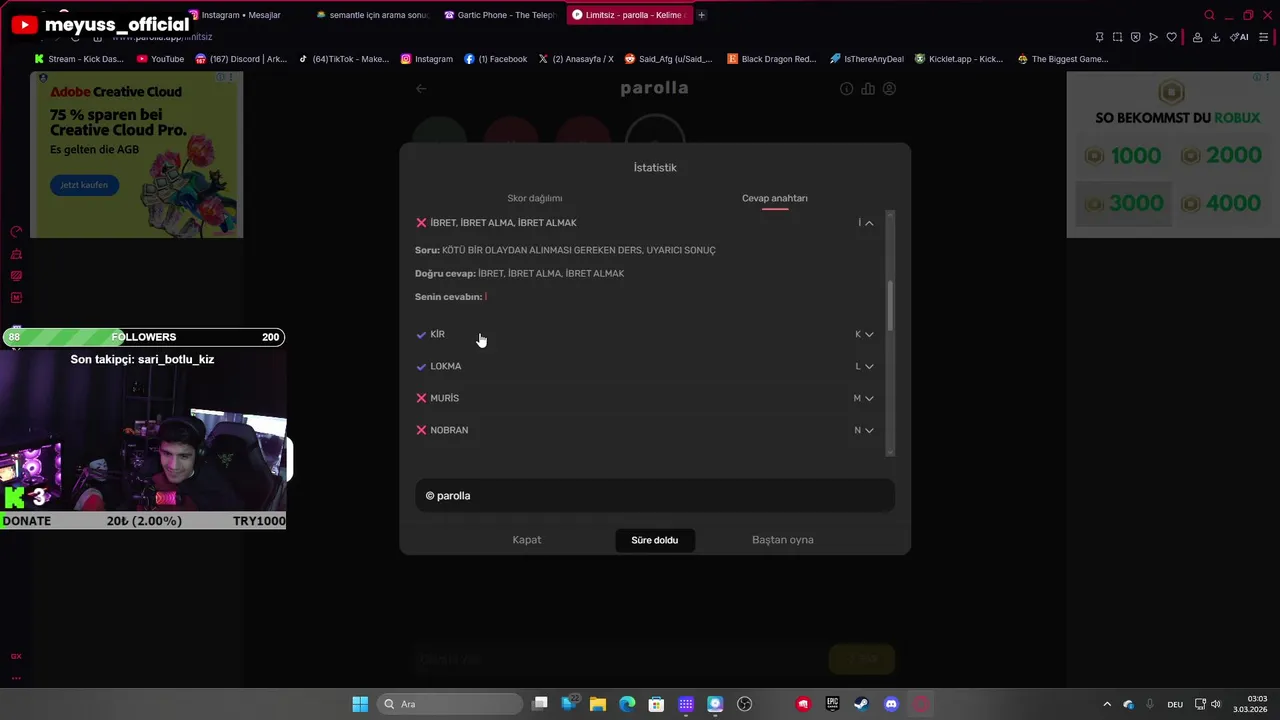Click the Jetzt kaufen Adobe ad button

85,185
